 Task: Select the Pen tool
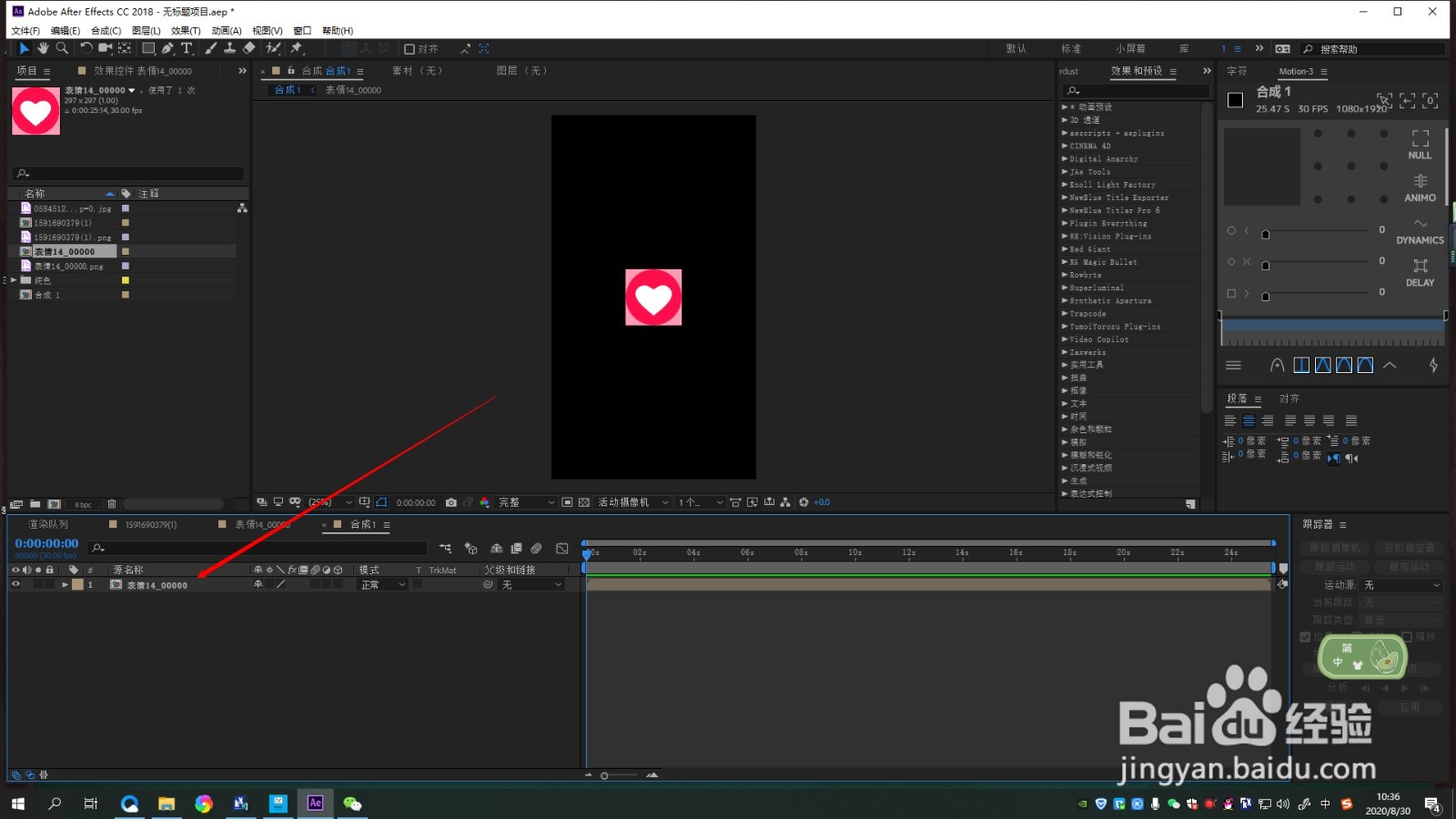tap(167, 48)
